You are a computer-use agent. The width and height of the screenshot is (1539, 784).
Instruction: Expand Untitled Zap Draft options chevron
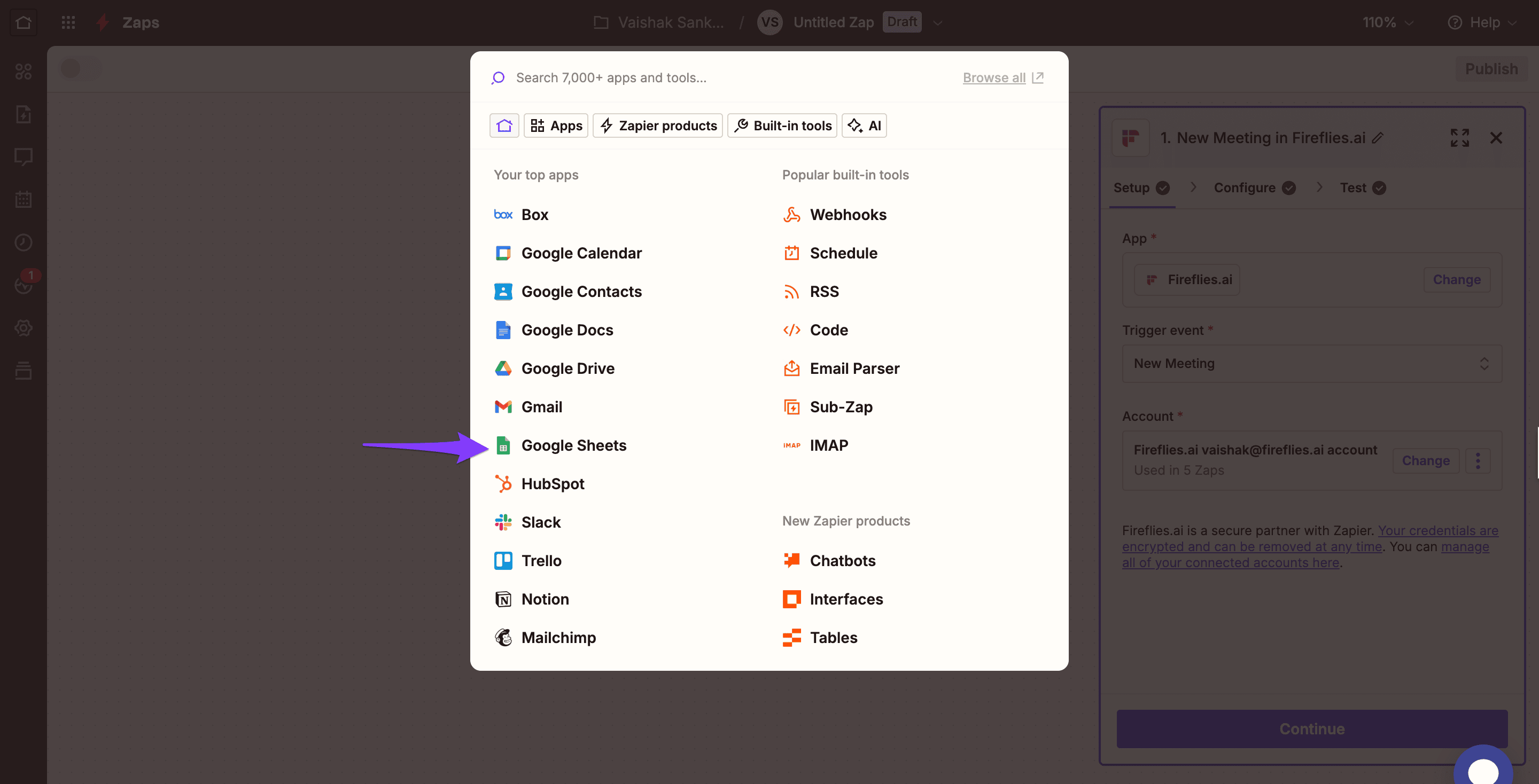coord(937,22)
